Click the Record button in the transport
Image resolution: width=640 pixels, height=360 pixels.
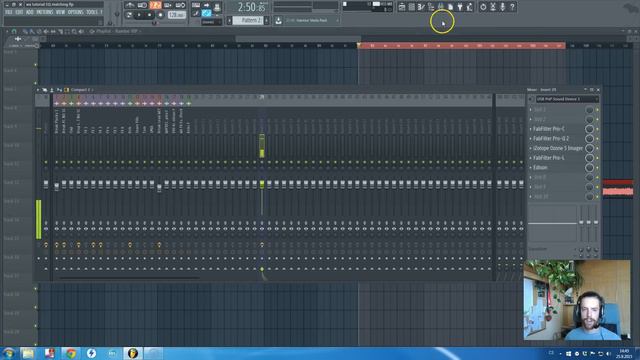(160, 15)
